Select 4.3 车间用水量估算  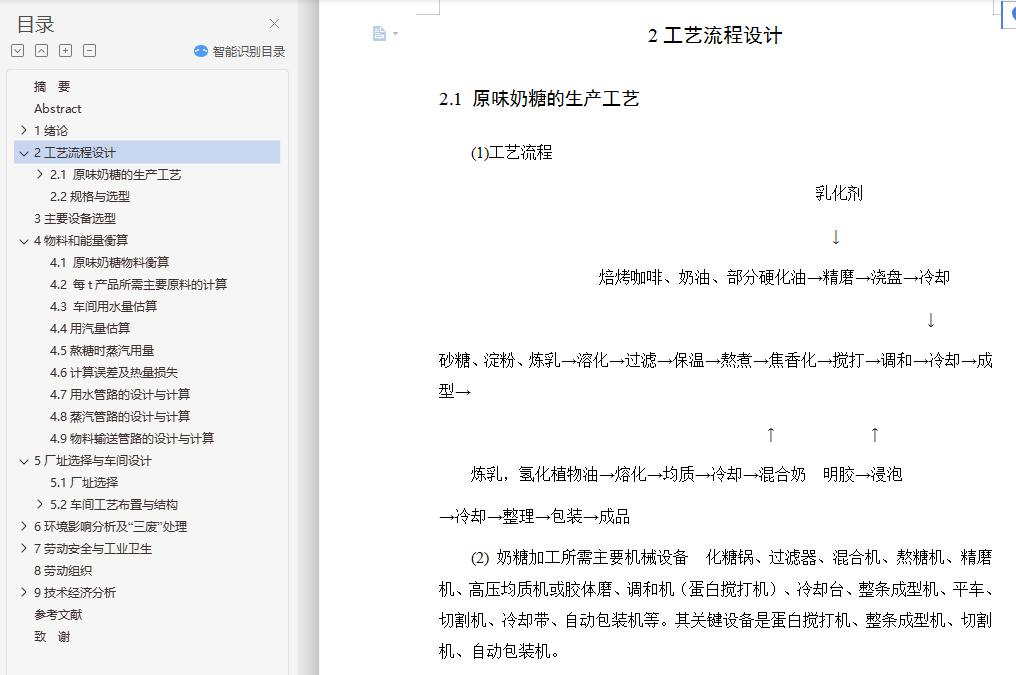pos(104,307)
